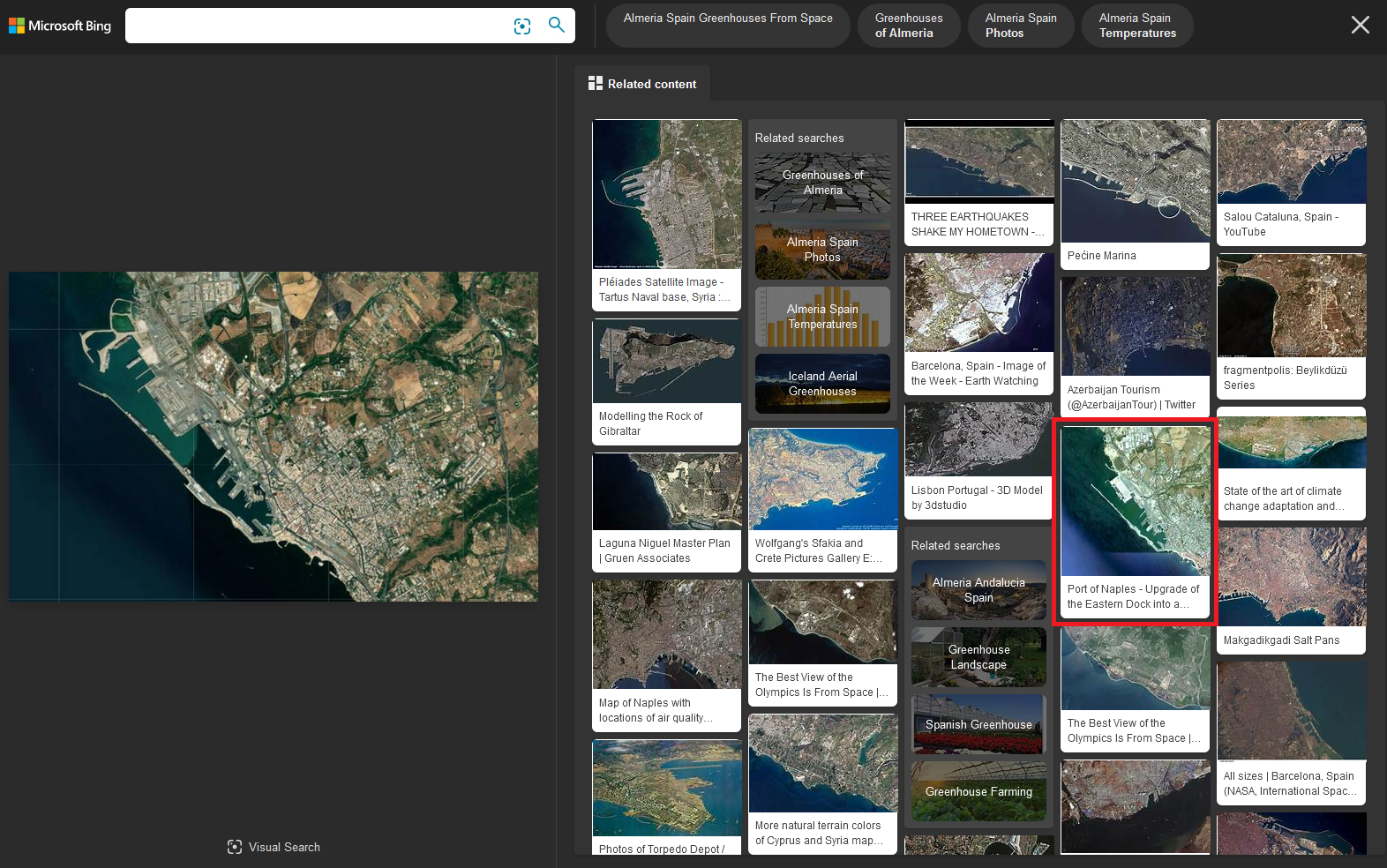Image resolution: width=1387 pixels, height=868 pixels.
Task: Click inside the Bing search input field
Action: (x=318, y=26)
